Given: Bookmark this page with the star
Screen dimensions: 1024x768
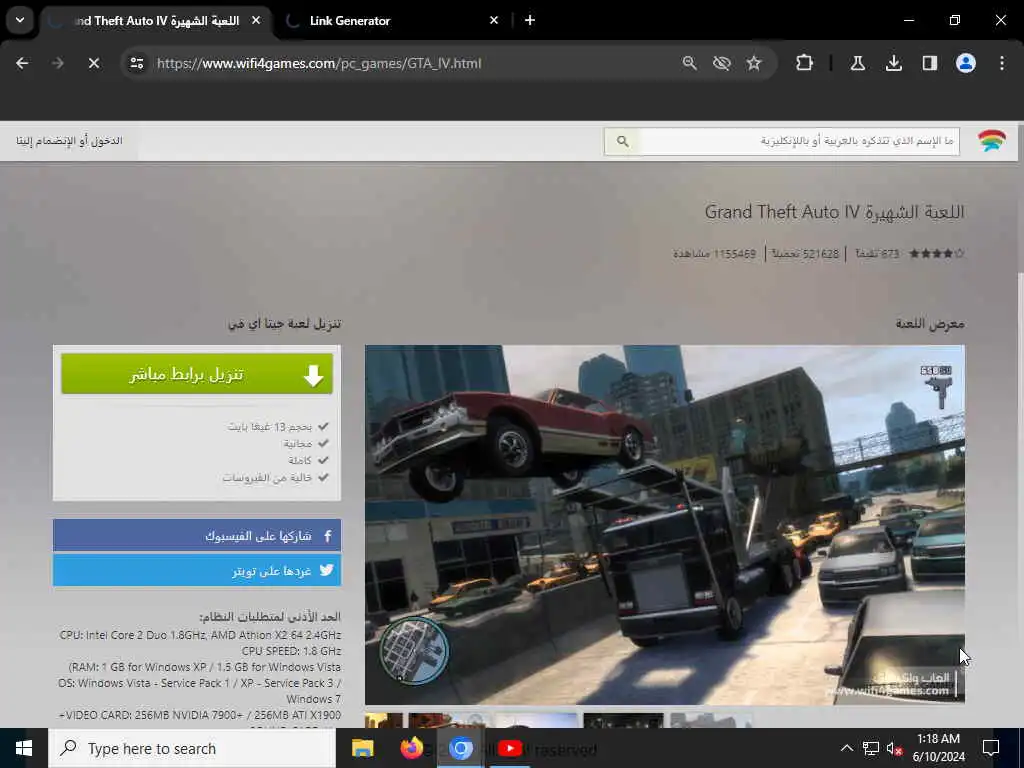Looking at the screenshot, I should click(x=754, y=63).
